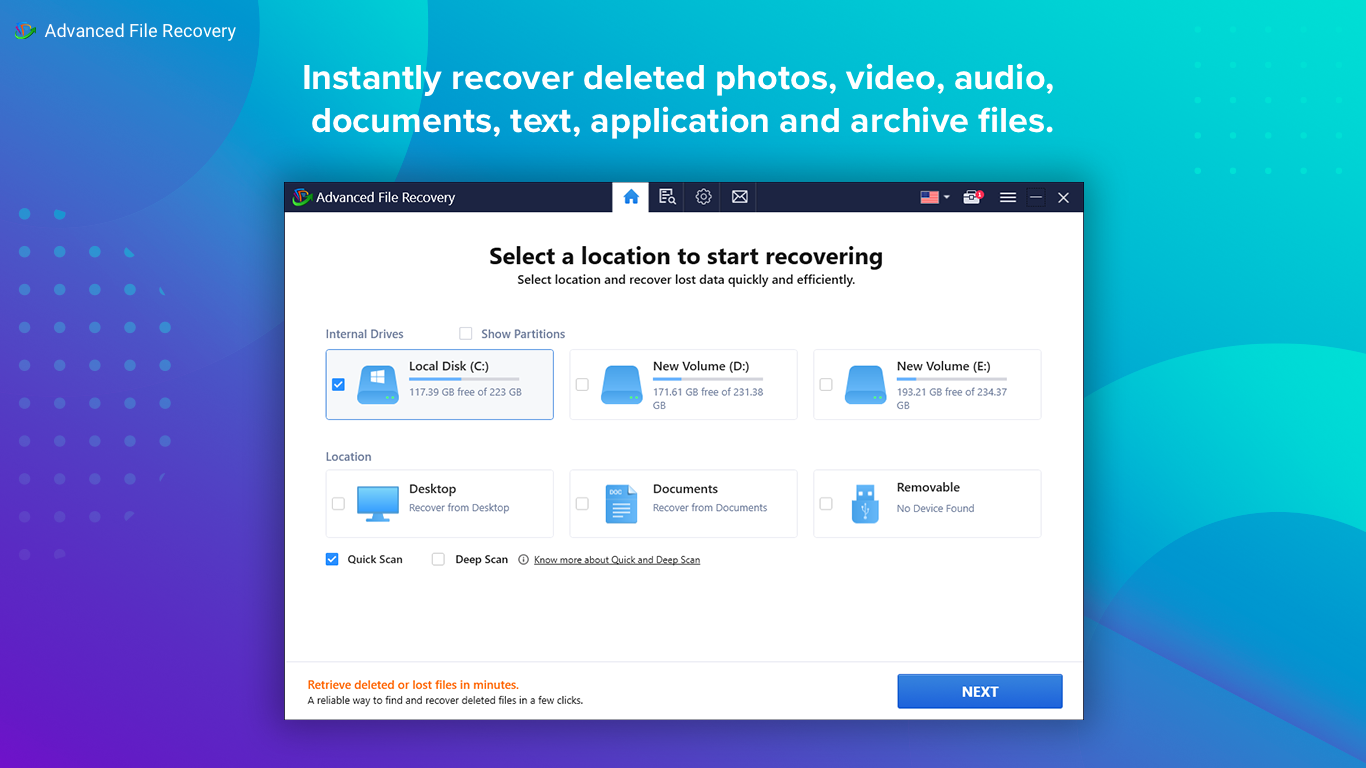Click the info icon beside scan options
This screenshot has height=768, width=1366.
523,559
